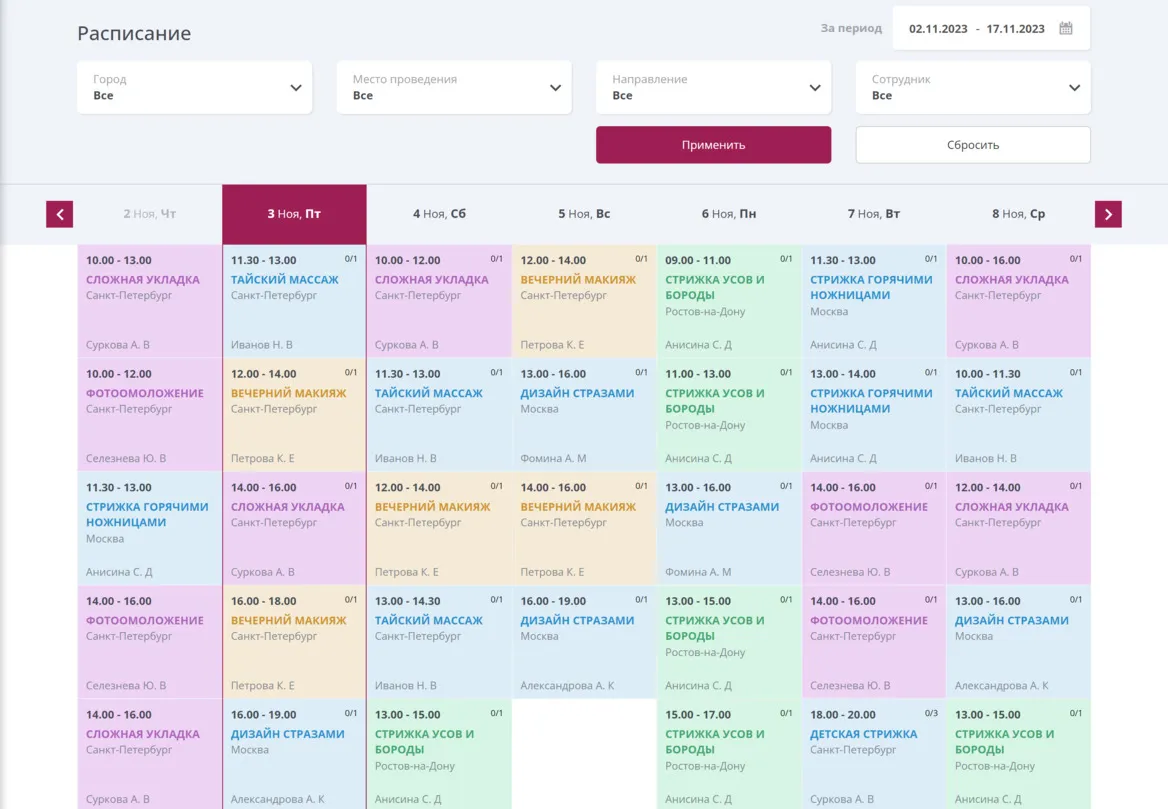Open the calendar date picker icon
Image resolution: width=1168 pixels, height=809 pixels.
pos(1066,28)
